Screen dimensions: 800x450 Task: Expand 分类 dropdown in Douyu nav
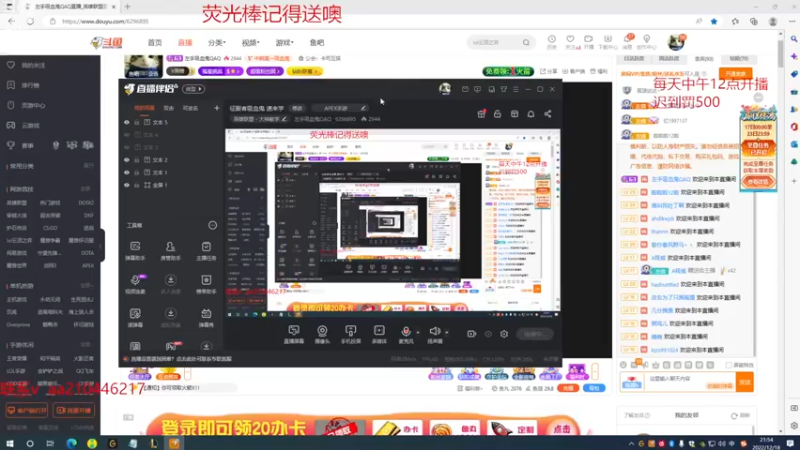[216, 43]
